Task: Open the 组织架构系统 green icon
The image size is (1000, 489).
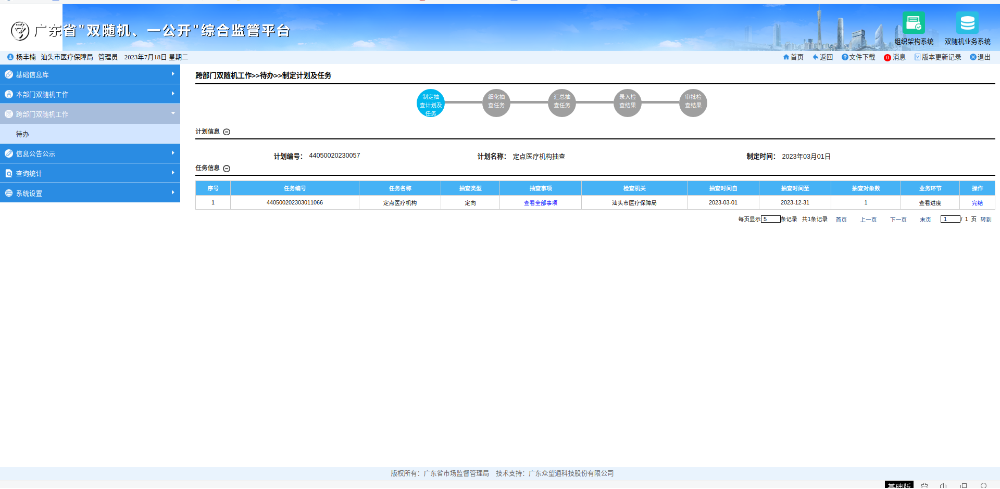Action: click(x=913, y=24)
